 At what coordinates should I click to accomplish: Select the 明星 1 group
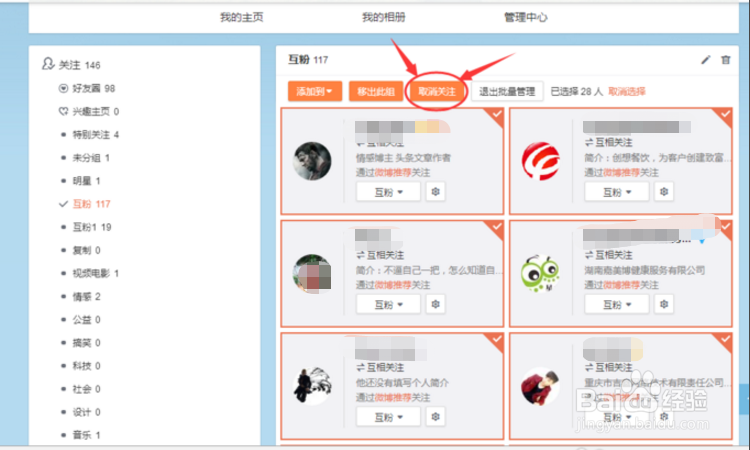pyautogui.click(x=86, y=181)
